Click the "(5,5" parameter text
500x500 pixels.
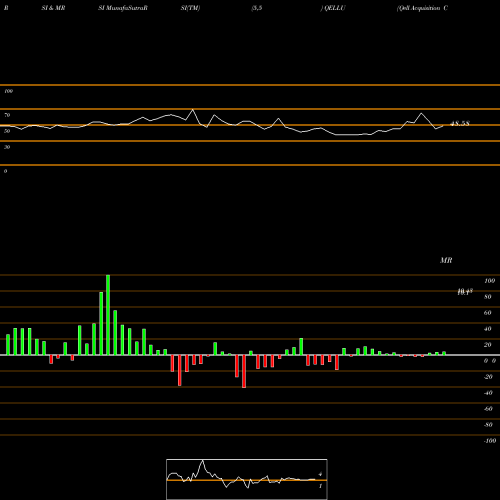coord(257,8)
